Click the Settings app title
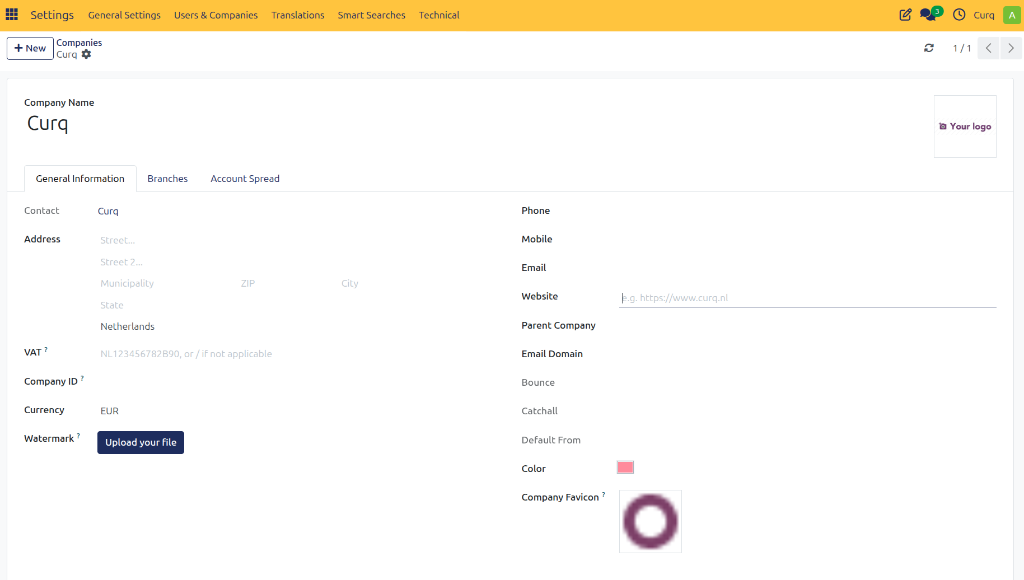 (52, 15)
